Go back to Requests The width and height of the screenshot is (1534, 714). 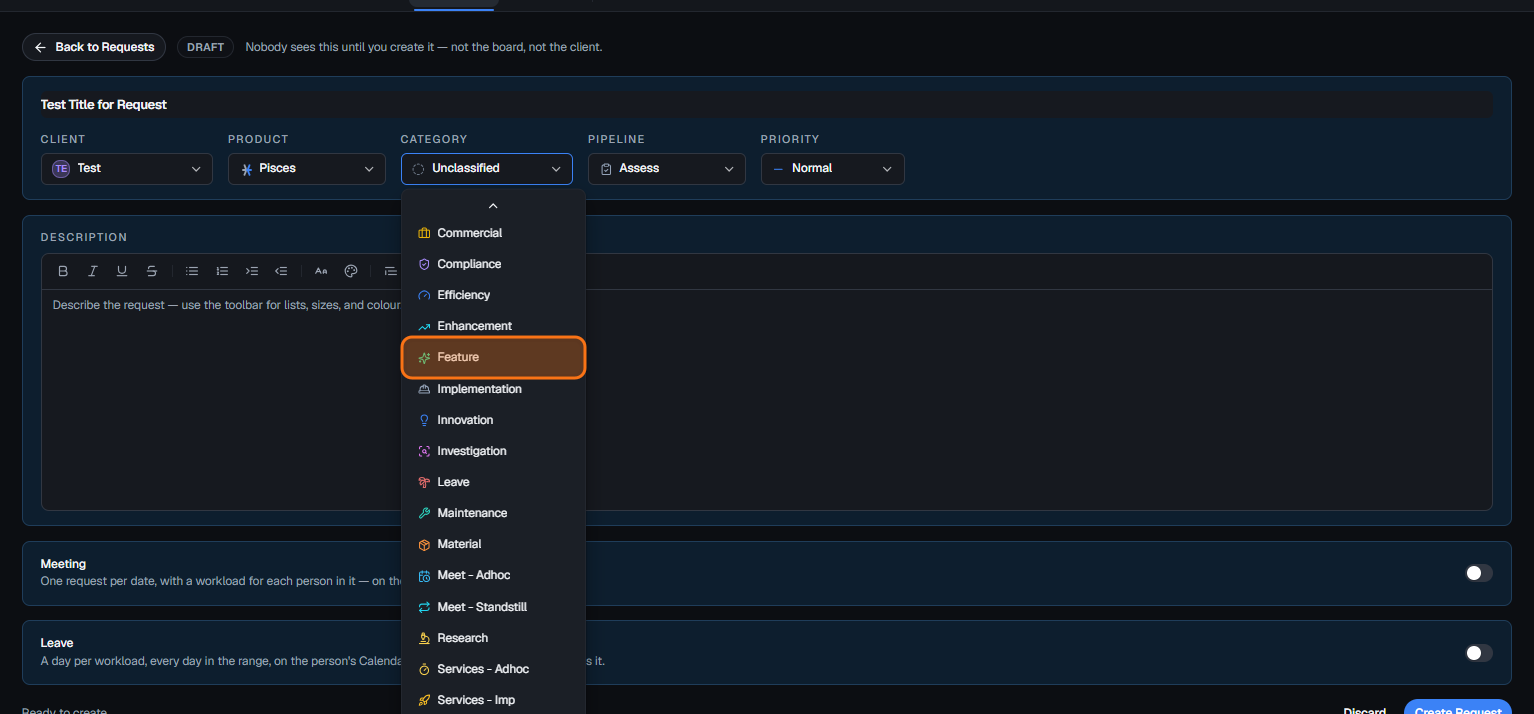pyautogui.click(x=94, y=47)
